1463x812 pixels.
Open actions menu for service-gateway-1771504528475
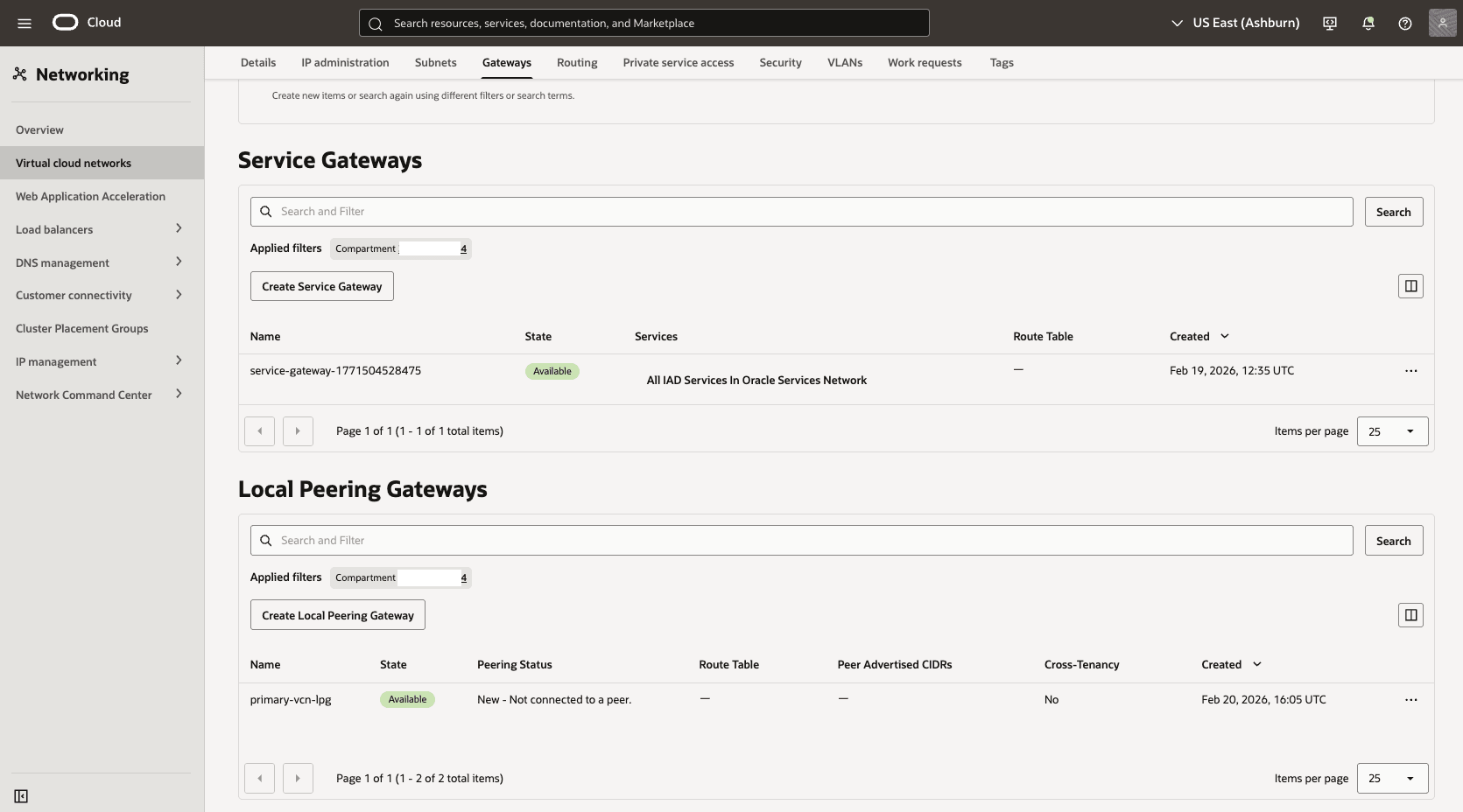[x=1410, y=370]
